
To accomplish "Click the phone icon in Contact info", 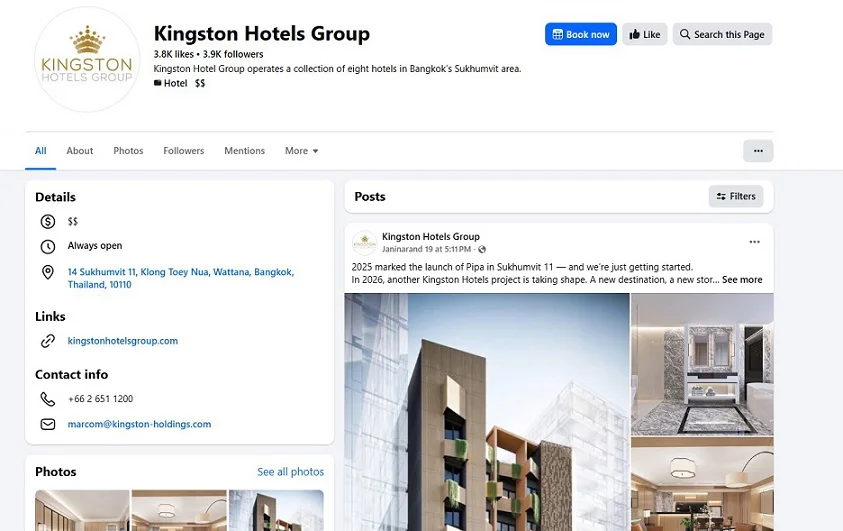I will pyautogui.click(x=48, y=399).
